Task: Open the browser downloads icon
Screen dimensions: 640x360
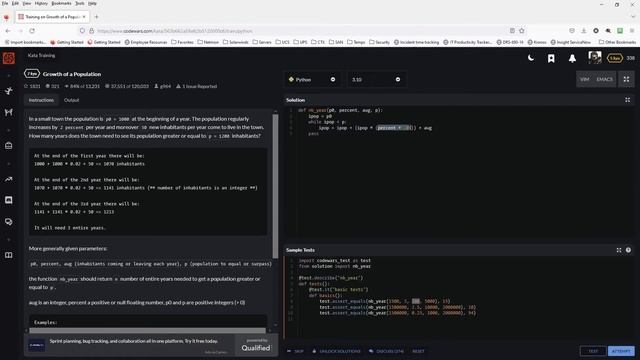Action: coord(584,31)
